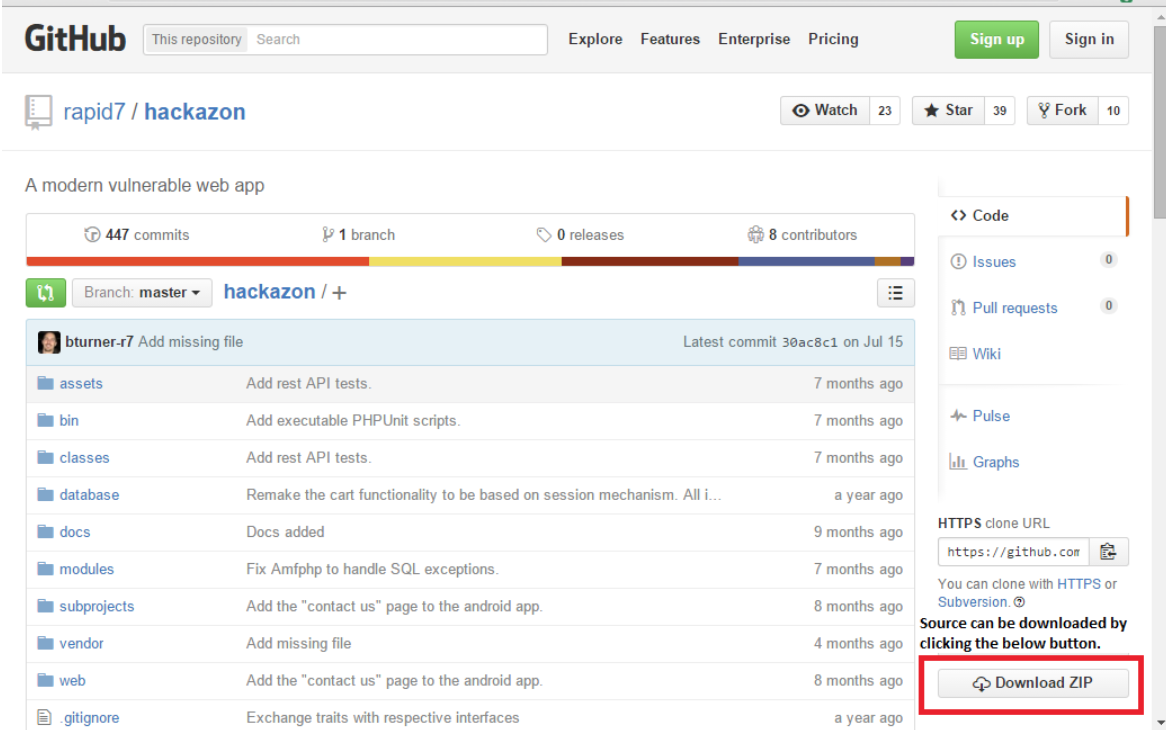Click the bin folder icon
The height and width of the screenshot is (730, 1166).
45,420
